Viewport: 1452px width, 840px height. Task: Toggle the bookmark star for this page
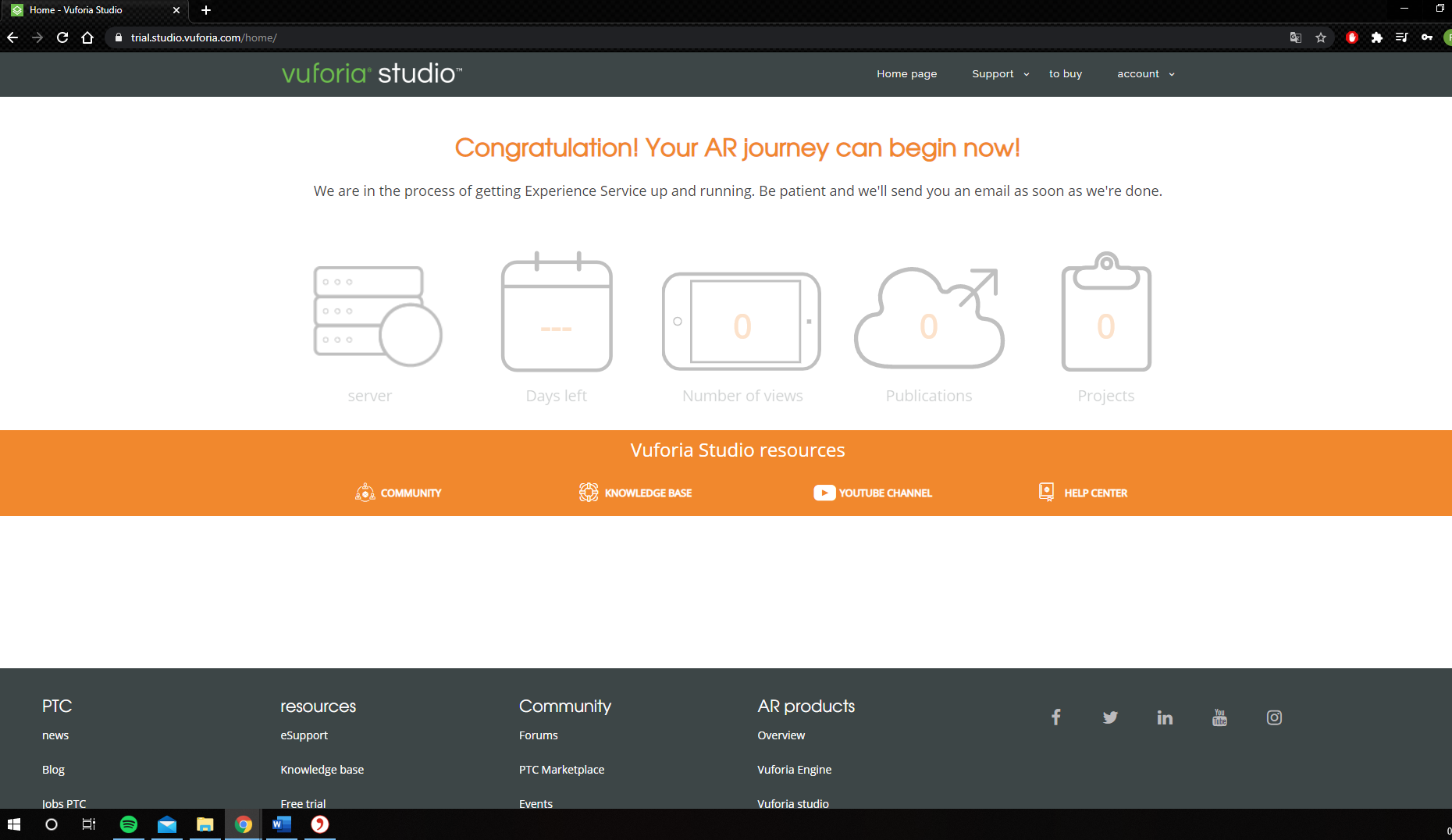[1321, 37]
